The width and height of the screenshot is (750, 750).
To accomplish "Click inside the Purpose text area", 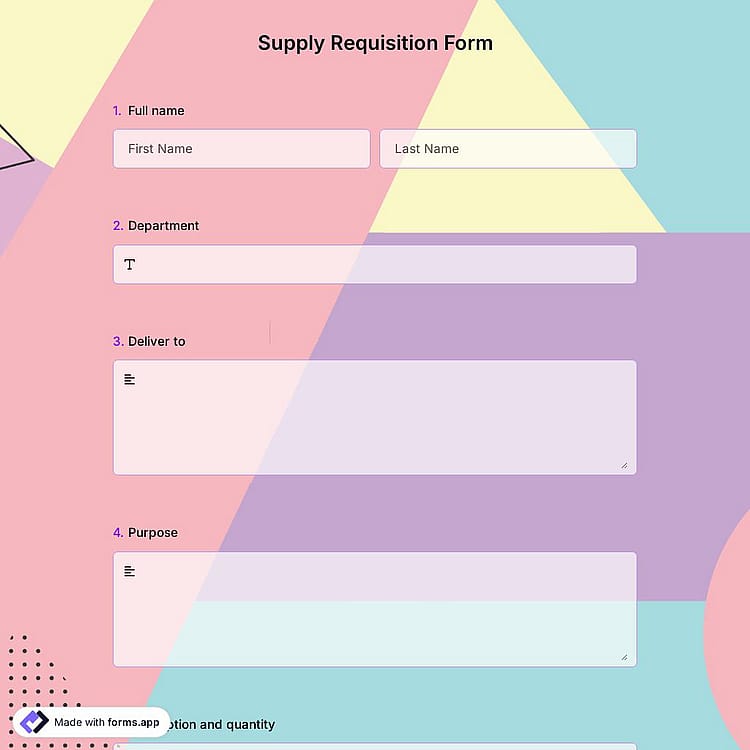I will click(375, 609).
